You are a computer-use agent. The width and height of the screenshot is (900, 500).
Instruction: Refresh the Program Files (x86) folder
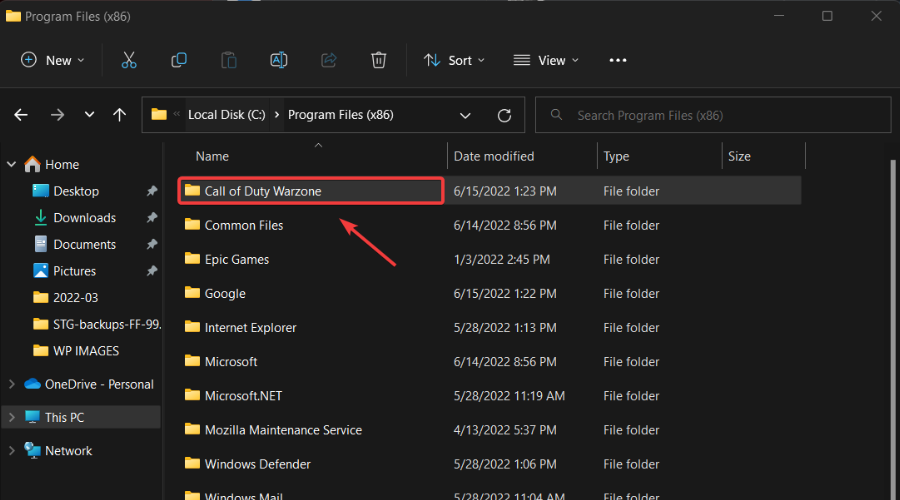pyautogui.click(x=505, y=115)
